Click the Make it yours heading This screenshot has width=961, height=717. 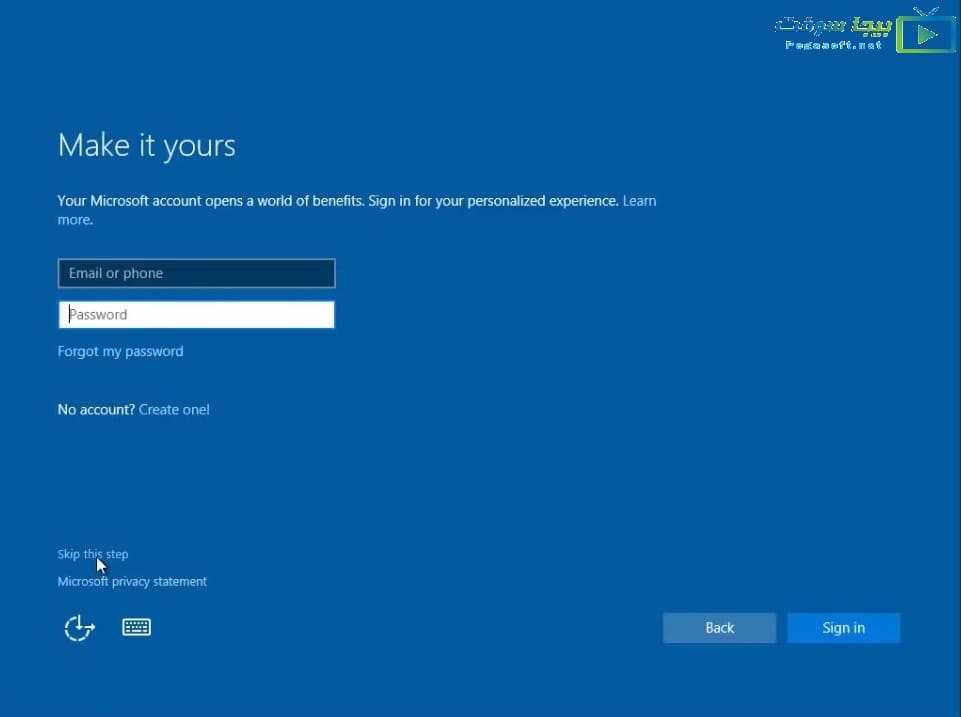tap(147, 146)
